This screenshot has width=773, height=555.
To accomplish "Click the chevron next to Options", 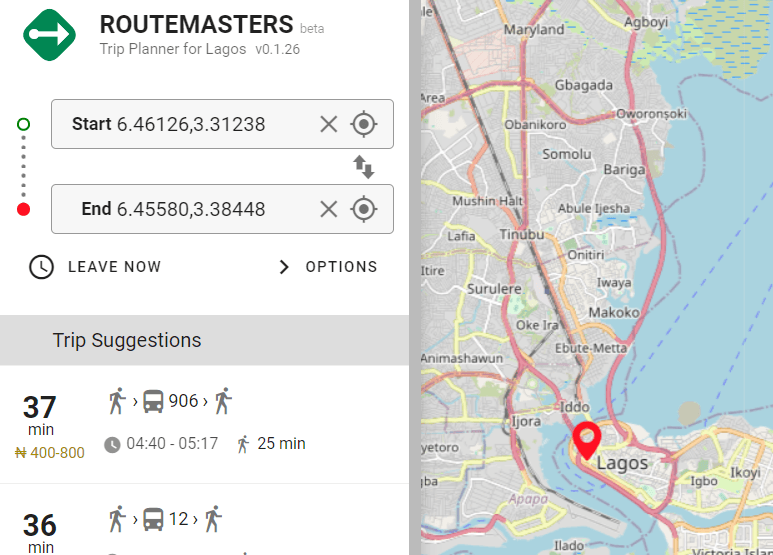I will [284, 267].
